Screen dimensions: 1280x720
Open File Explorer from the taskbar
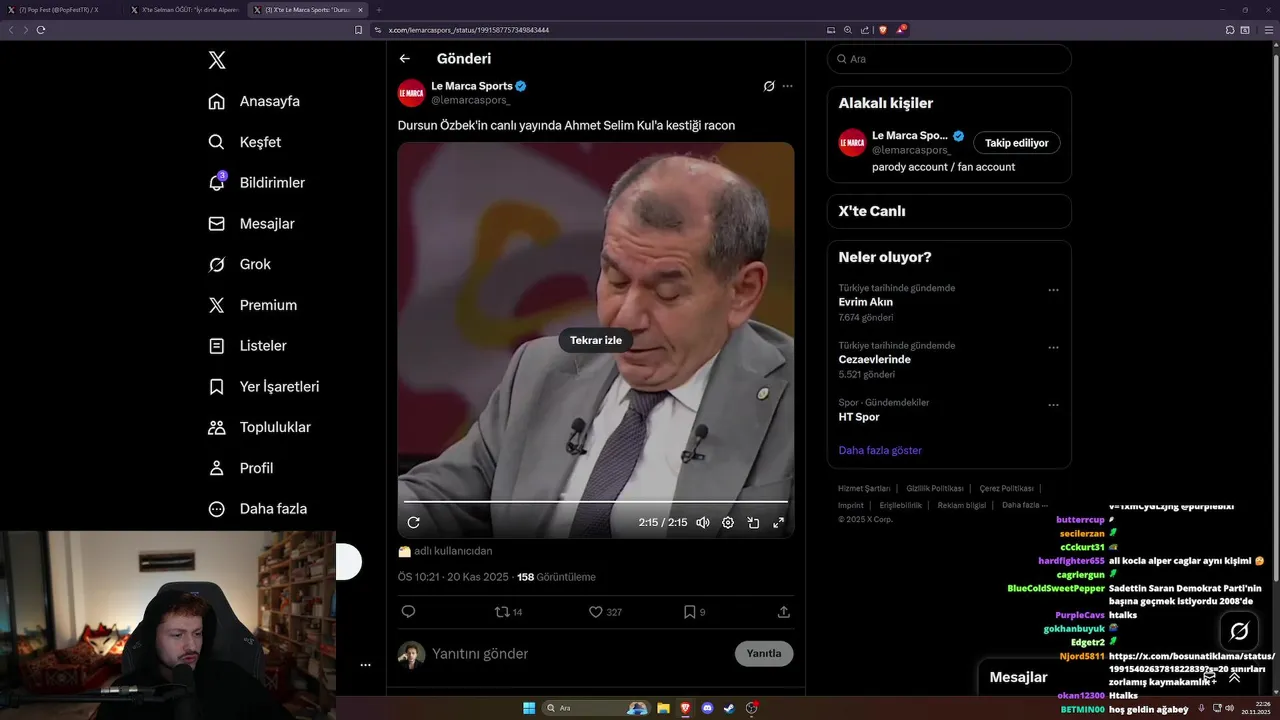point(663,708)
